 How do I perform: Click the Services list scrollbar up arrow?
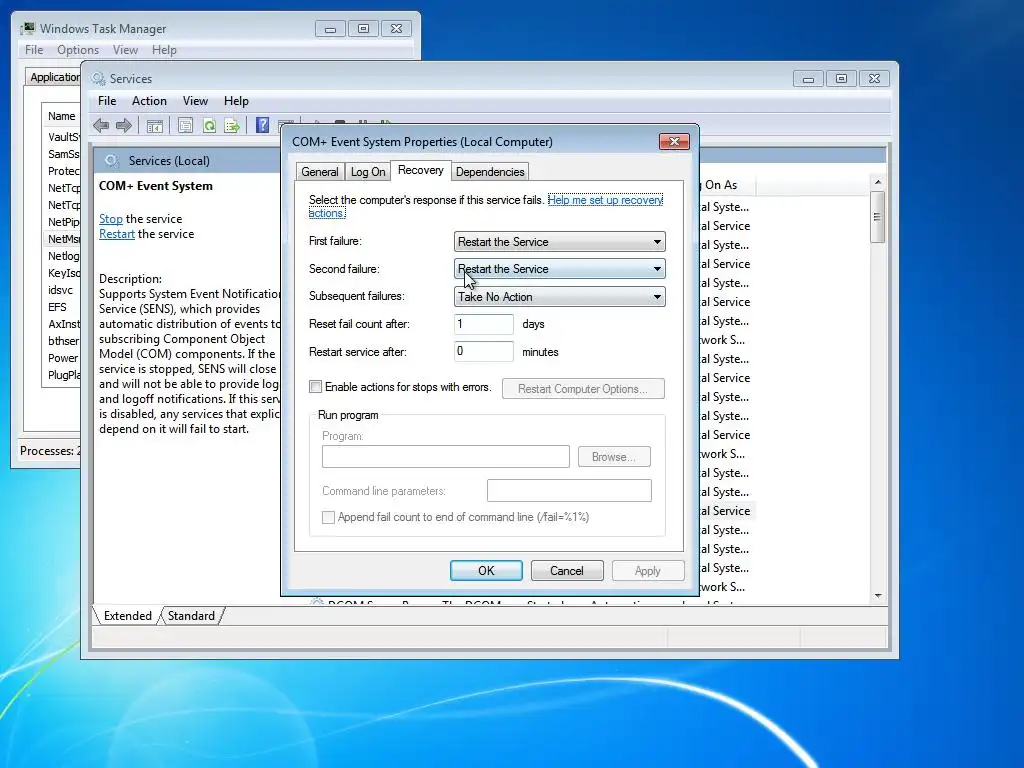pos(878,182)
